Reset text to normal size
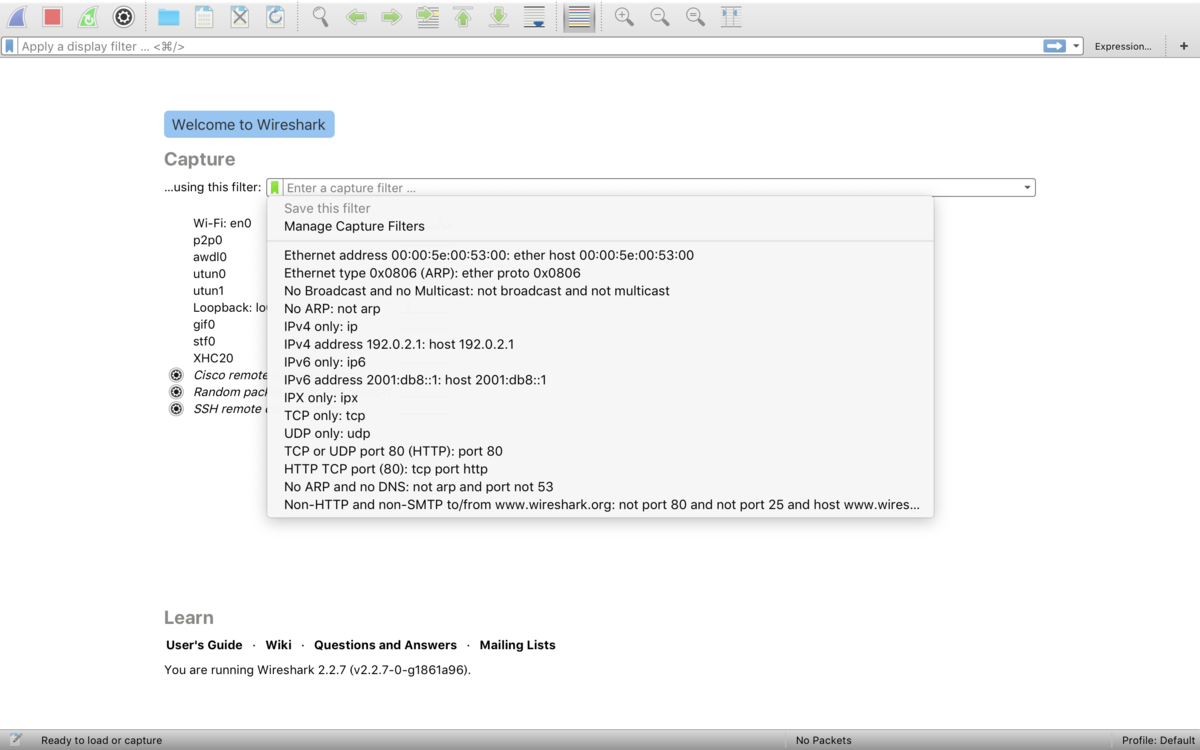 pyautogui.click(x=695, y=17)
